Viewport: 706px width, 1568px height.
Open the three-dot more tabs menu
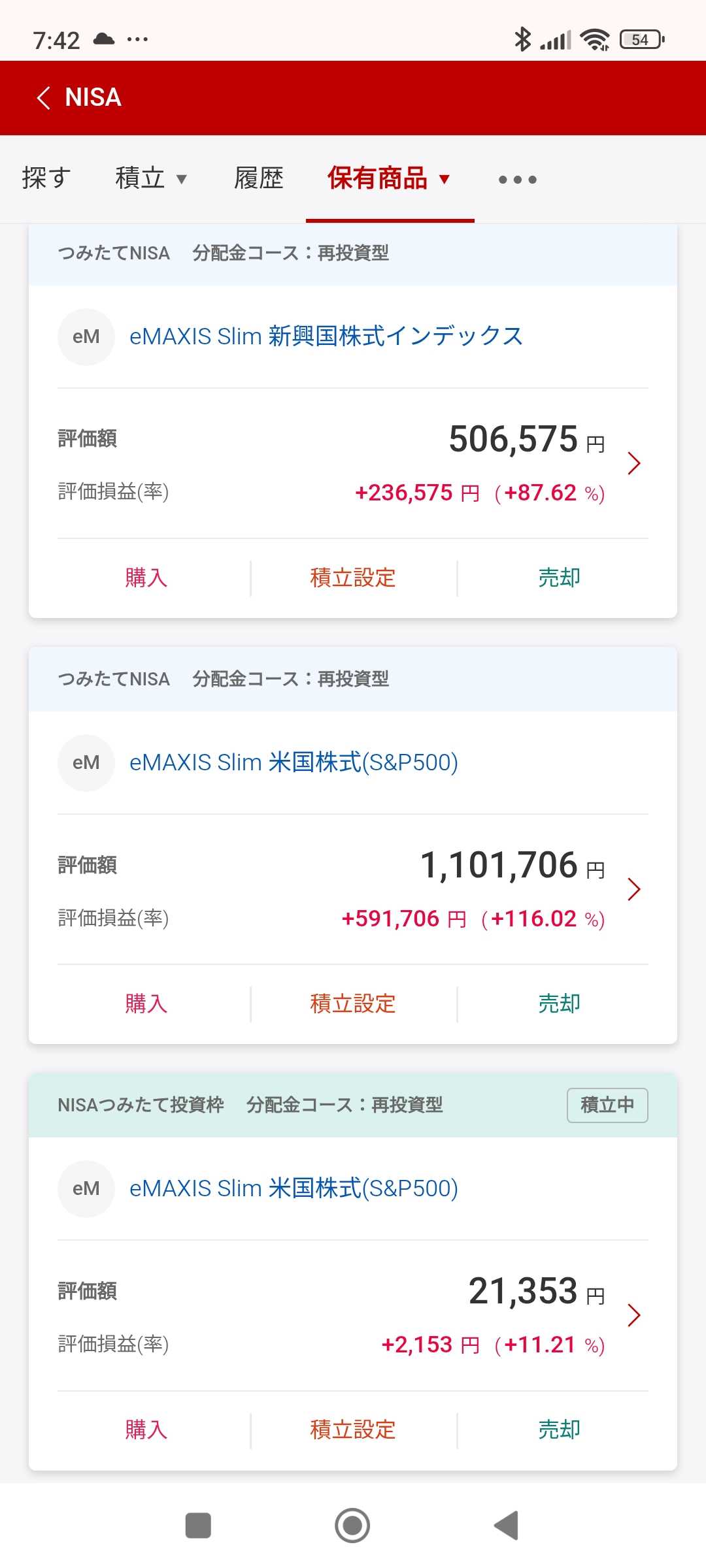pyautogui.click(x=517, y=180)
